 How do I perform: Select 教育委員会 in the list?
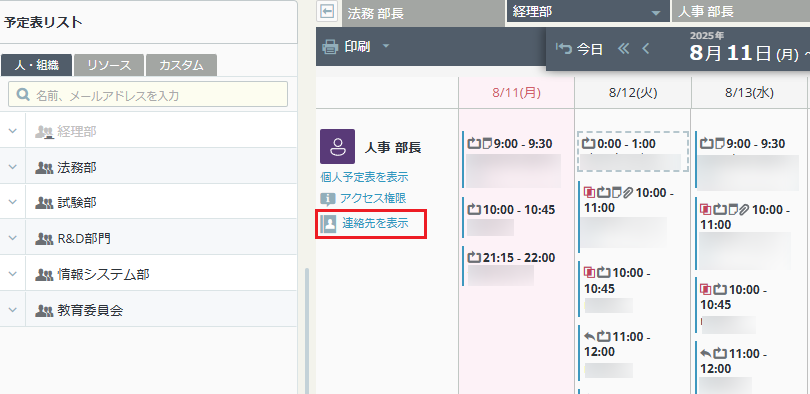(90, 310)
